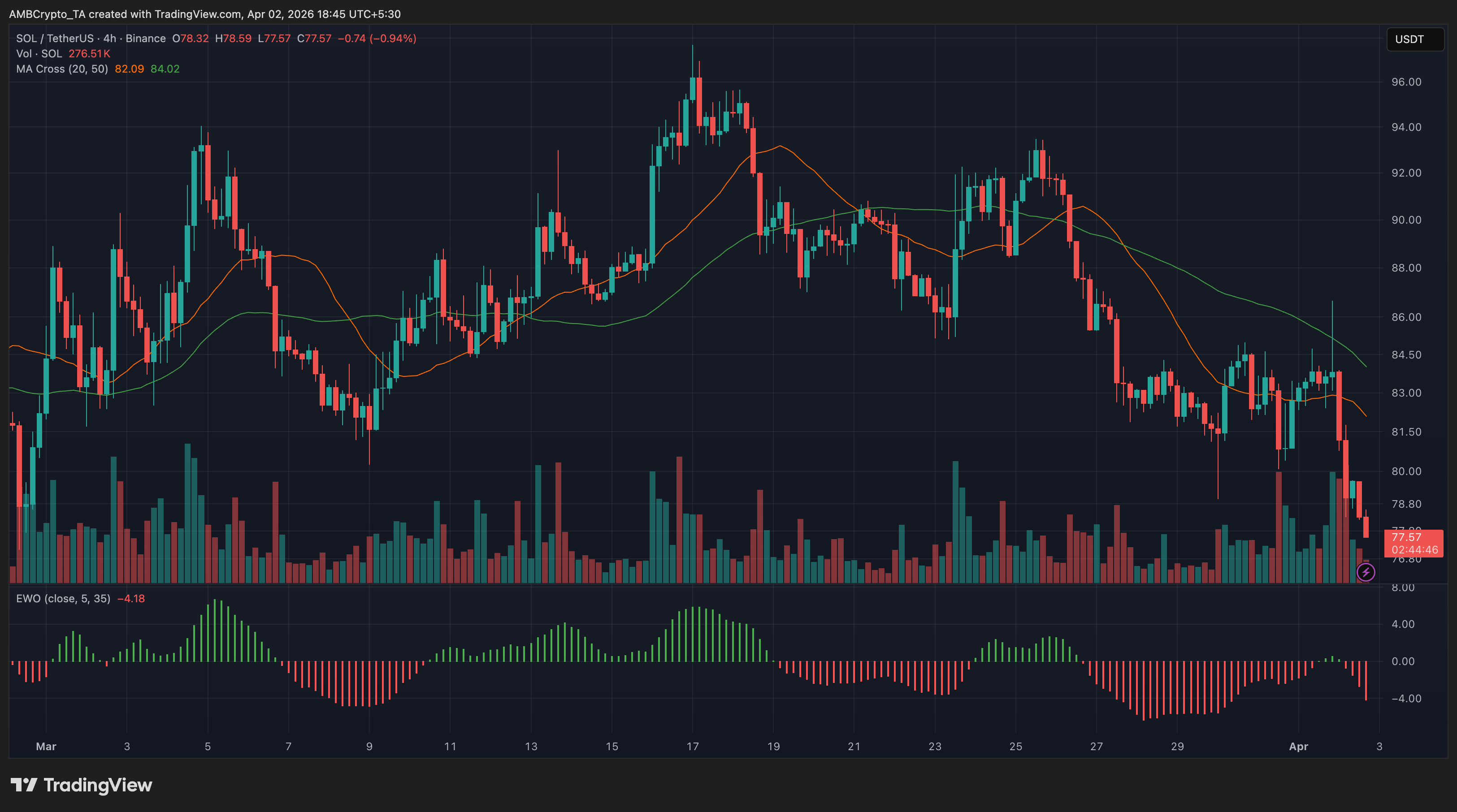
Task: Click the TradingView logo at bottom left
Action: 82,785
